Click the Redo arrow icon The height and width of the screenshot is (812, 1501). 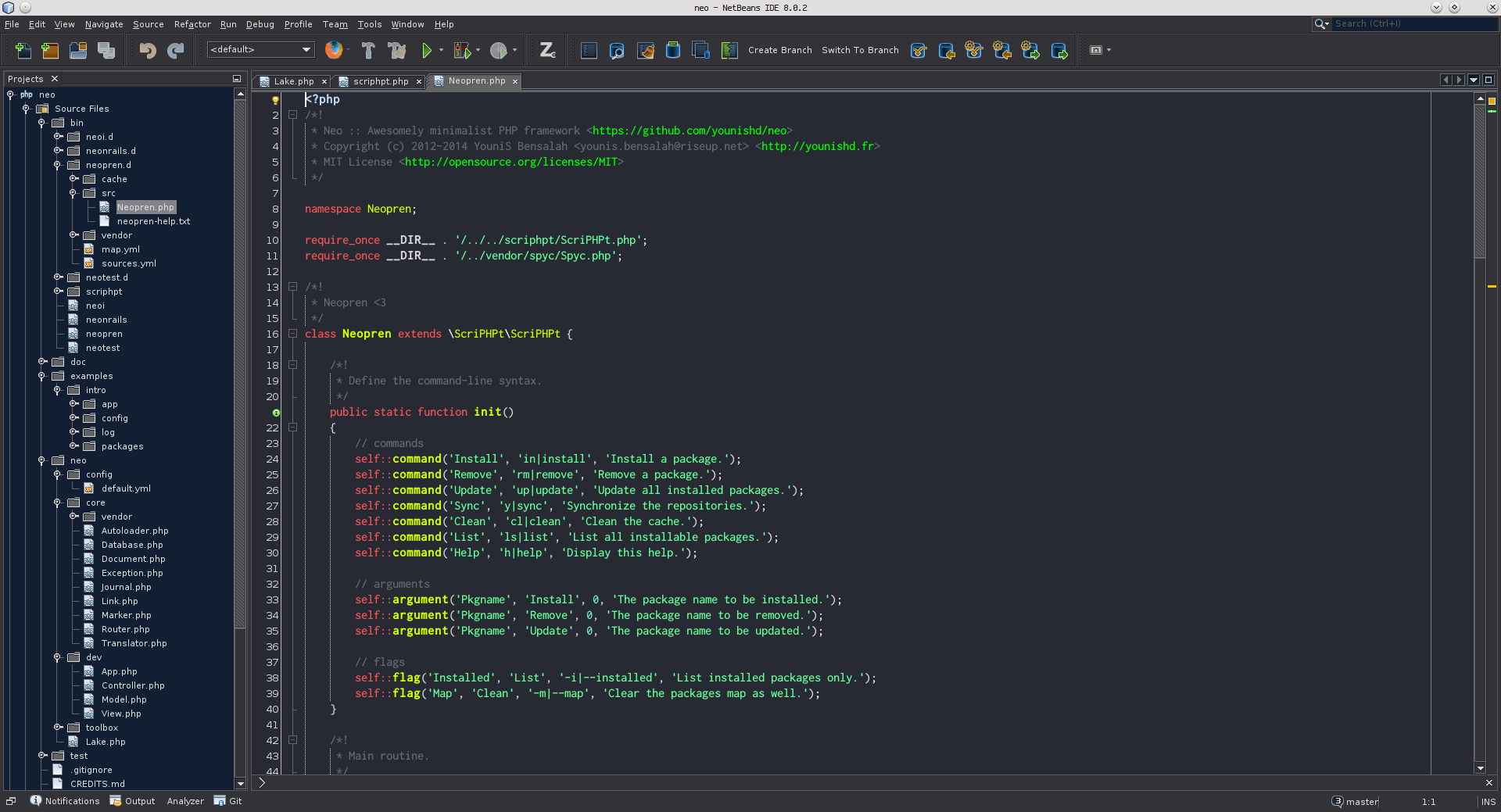coord(176,50)
